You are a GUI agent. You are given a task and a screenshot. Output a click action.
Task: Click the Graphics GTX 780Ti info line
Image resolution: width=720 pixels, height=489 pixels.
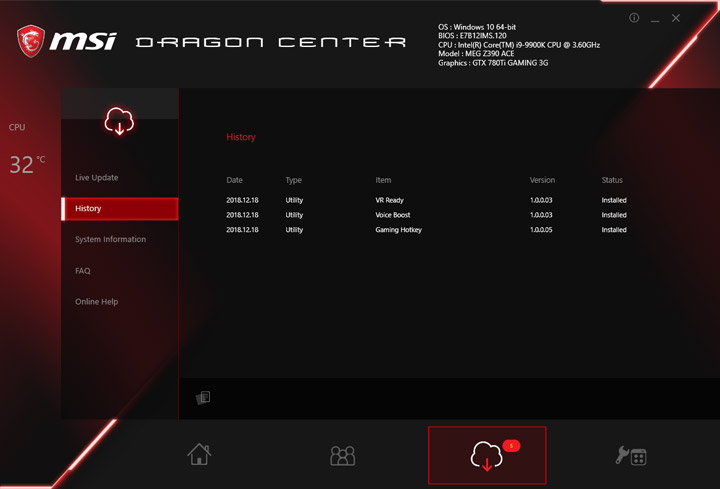tap(493, 63)
